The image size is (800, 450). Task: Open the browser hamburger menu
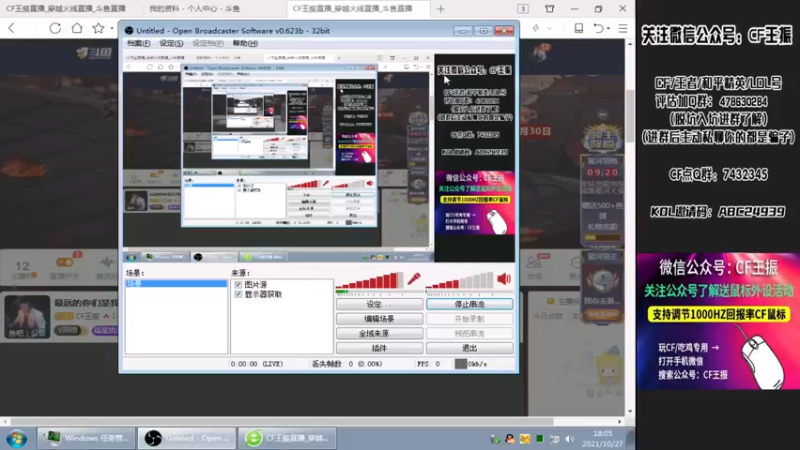(x=623, y=29)
